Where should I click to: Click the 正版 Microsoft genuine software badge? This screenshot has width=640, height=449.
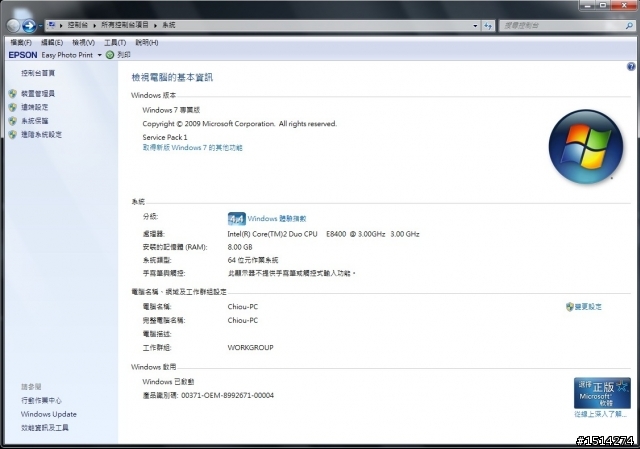tap(602, 393)
